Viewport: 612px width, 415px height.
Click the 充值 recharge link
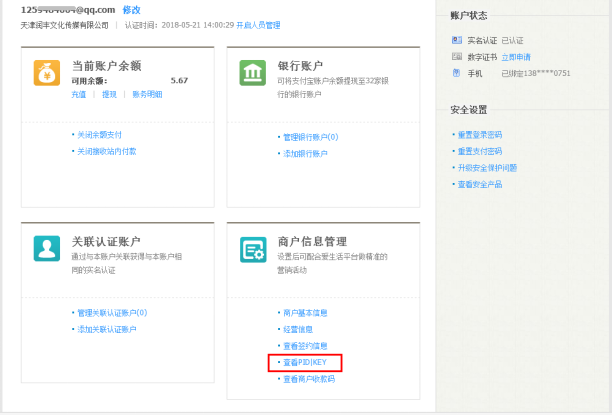point(79,94)
